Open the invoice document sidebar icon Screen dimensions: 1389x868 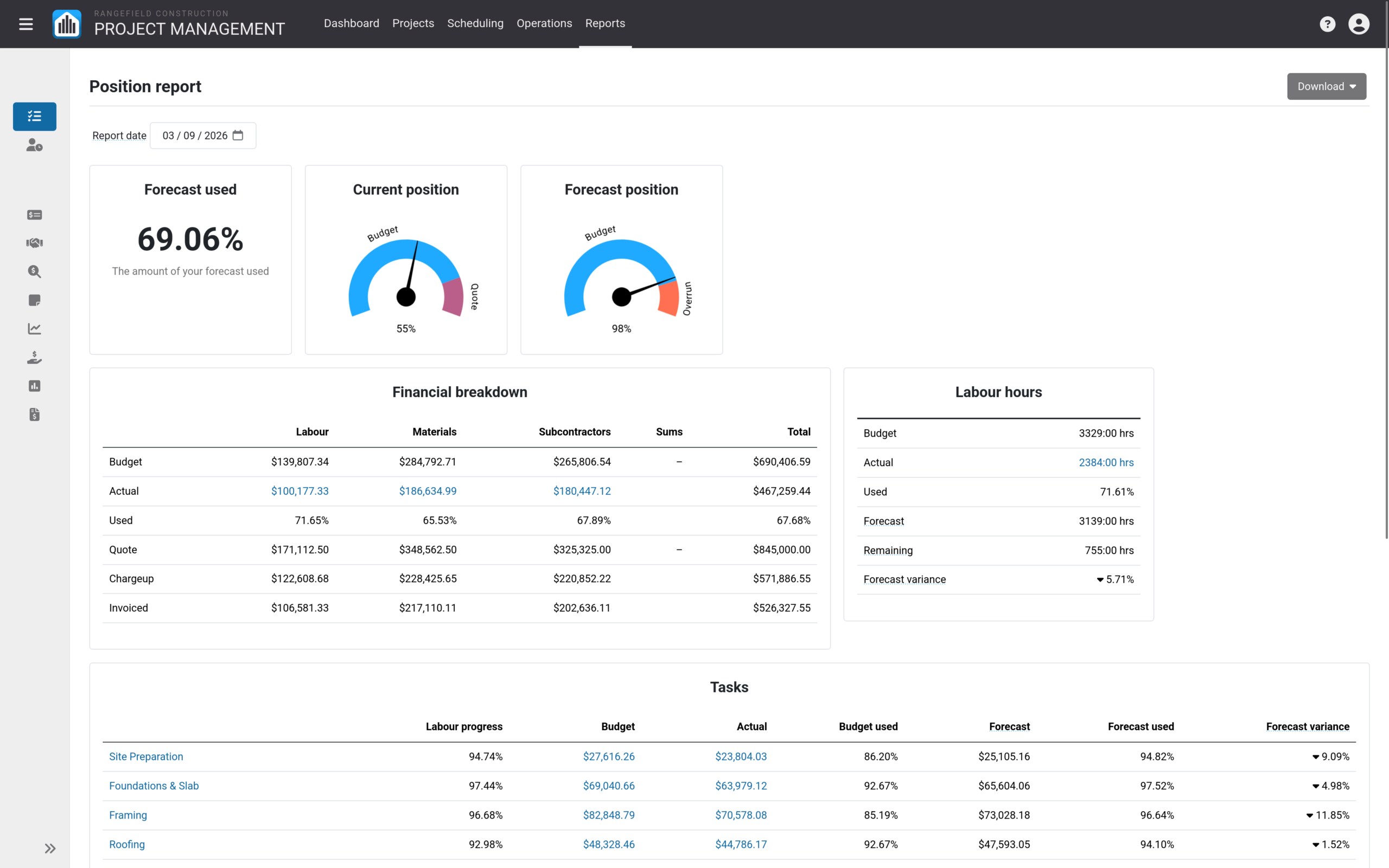pyautogui.click(x=34, y=414)
